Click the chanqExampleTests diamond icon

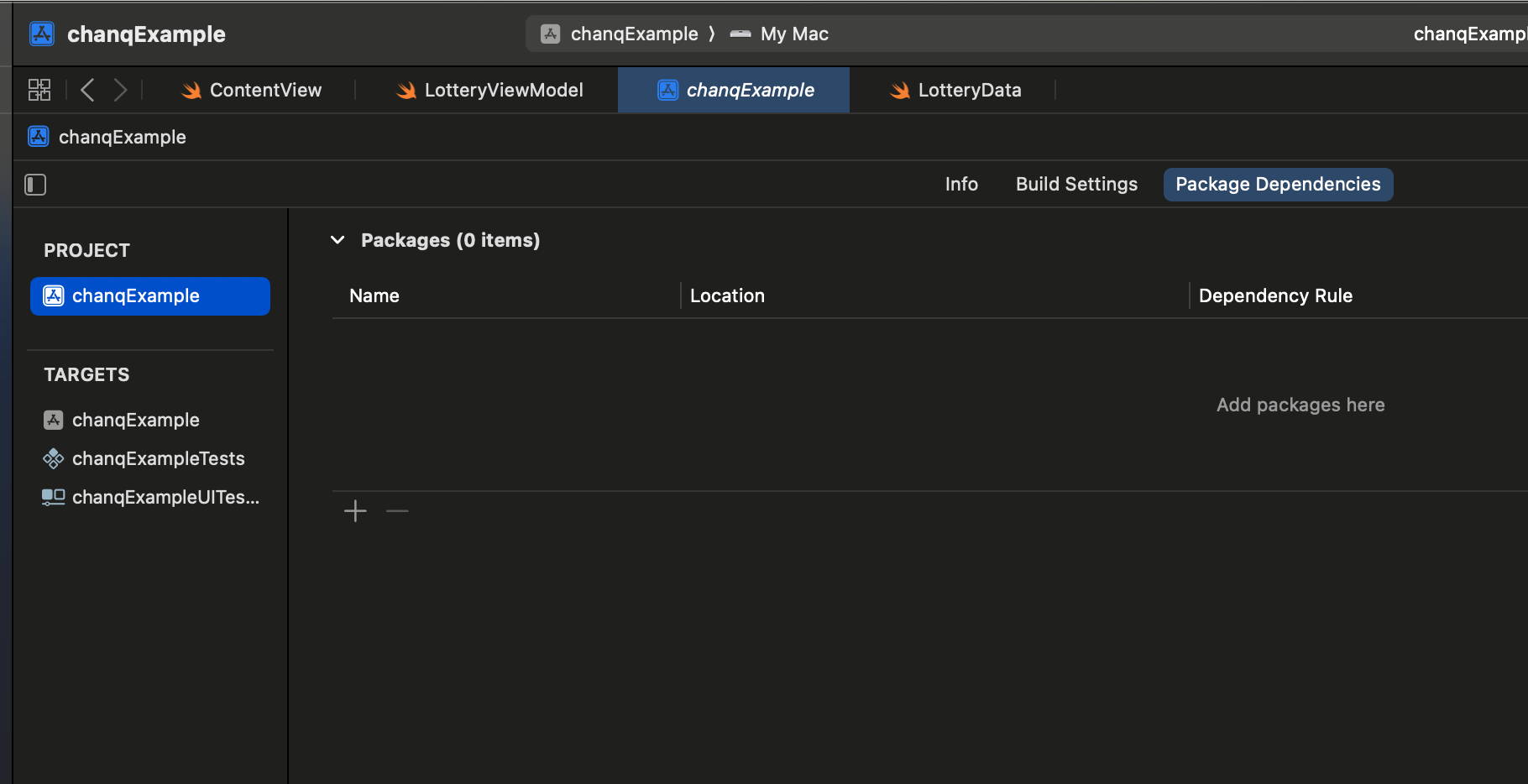pos(53,458)
